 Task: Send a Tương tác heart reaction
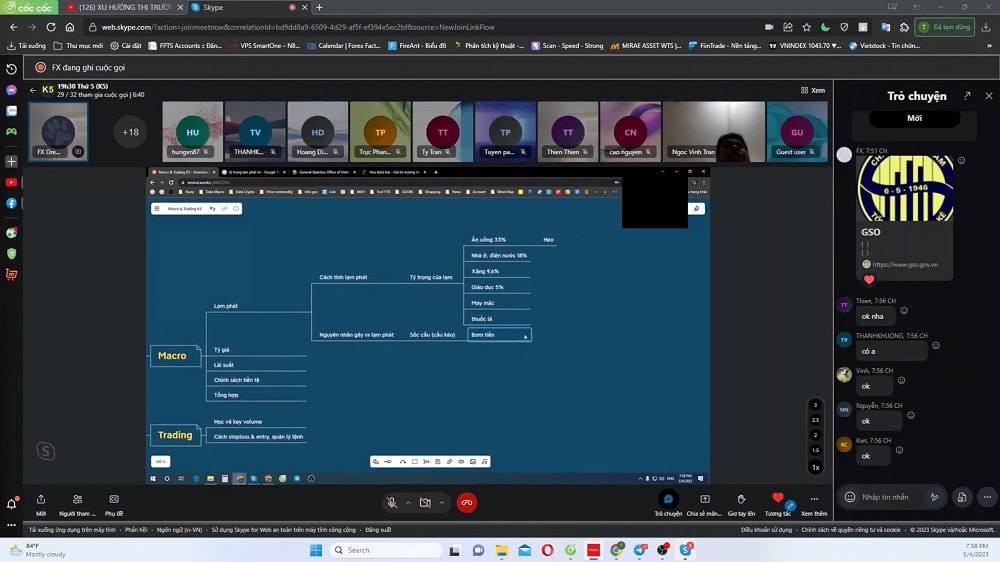coord(777,503)
